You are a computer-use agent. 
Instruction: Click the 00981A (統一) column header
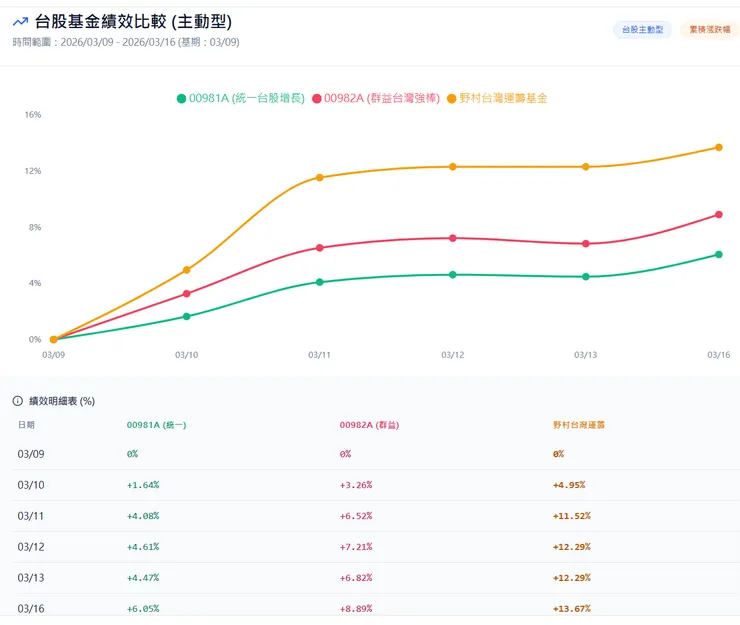[x=157, y=425]
